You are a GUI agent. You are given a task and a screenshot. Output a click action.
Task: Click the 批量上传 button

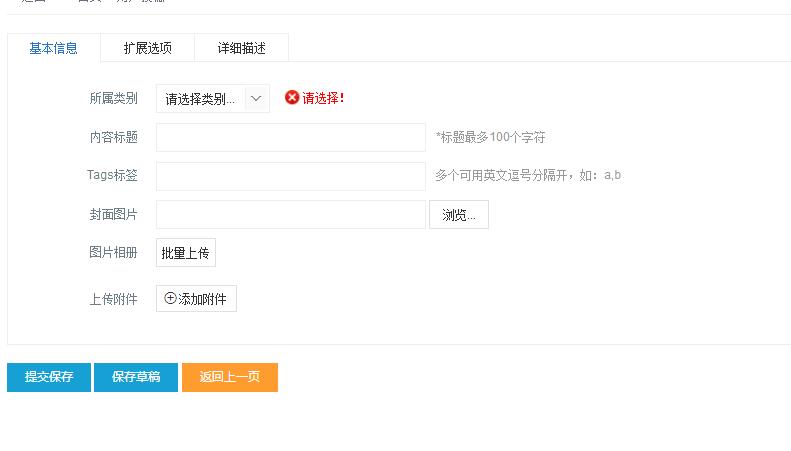pyautogui.click(x=186, y=253)
